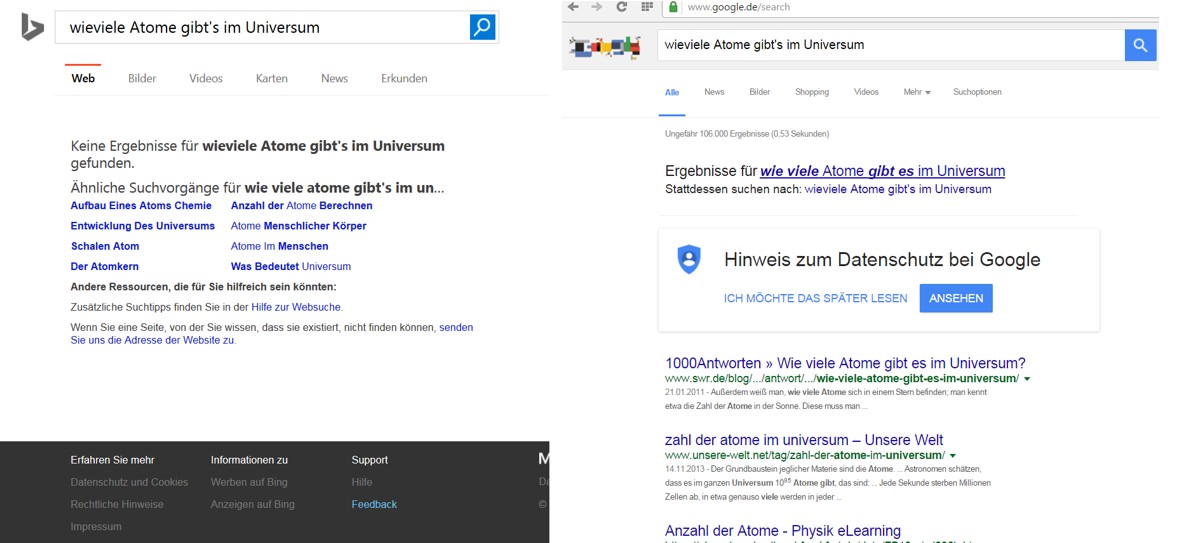Reload the Google page
This screenshot has height=543, width=1200.
pyautogui.click(x=621, y=7)
